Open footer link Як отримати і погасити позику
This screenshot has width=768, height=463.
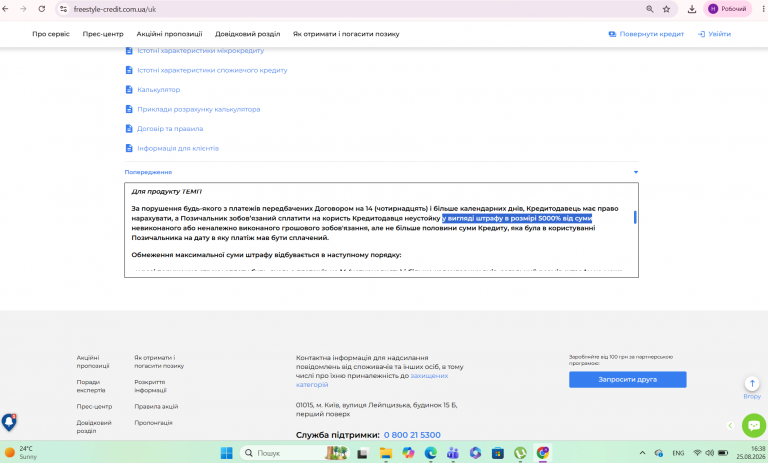click(159, 362)
